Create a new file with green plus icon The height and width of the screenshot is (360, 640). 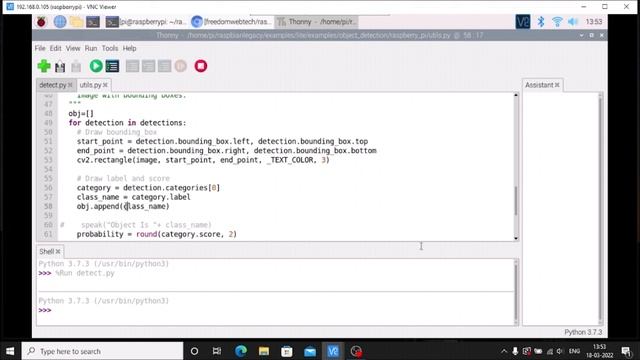44,66
